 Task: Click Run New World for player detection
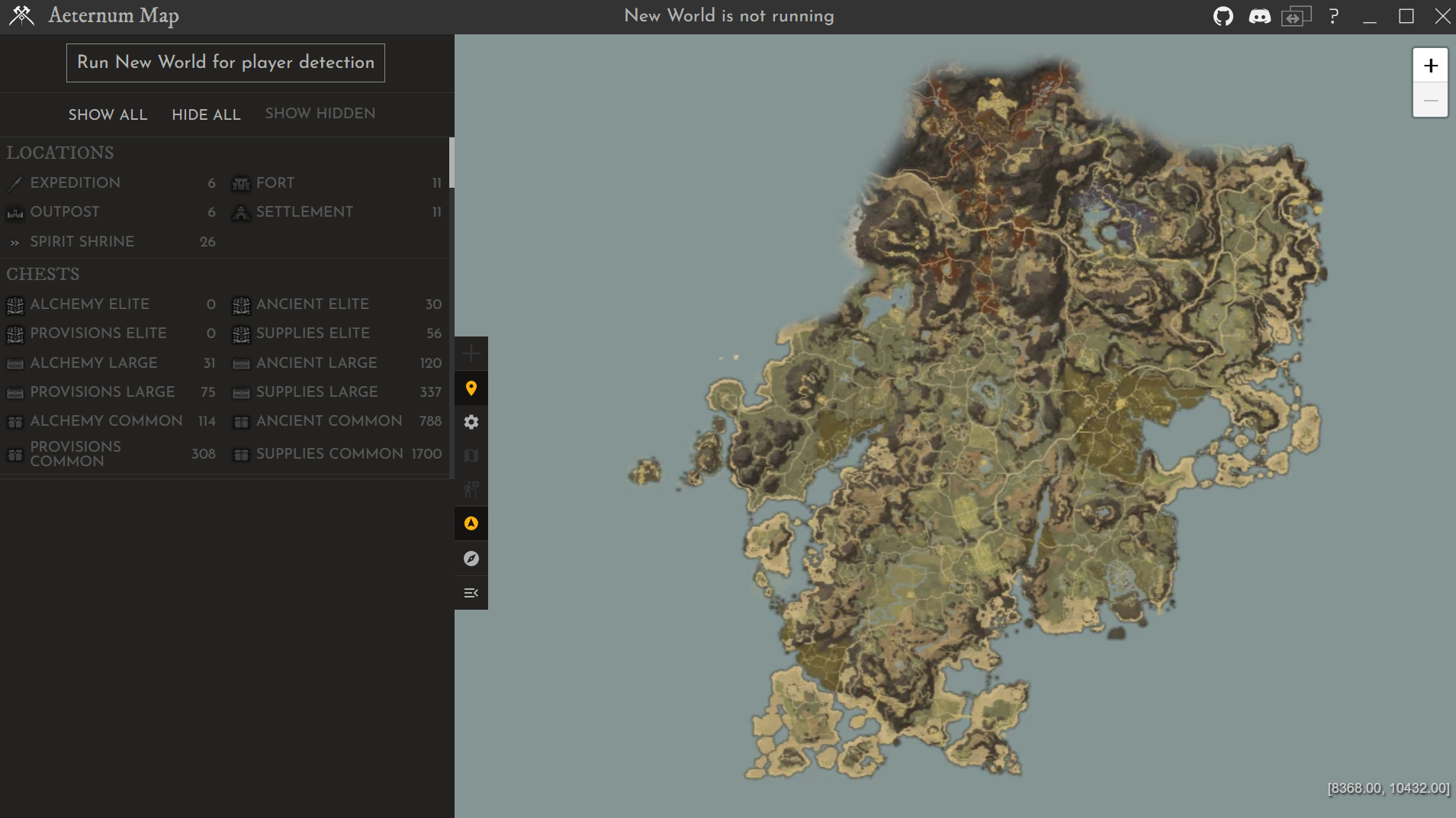[225, 63]
